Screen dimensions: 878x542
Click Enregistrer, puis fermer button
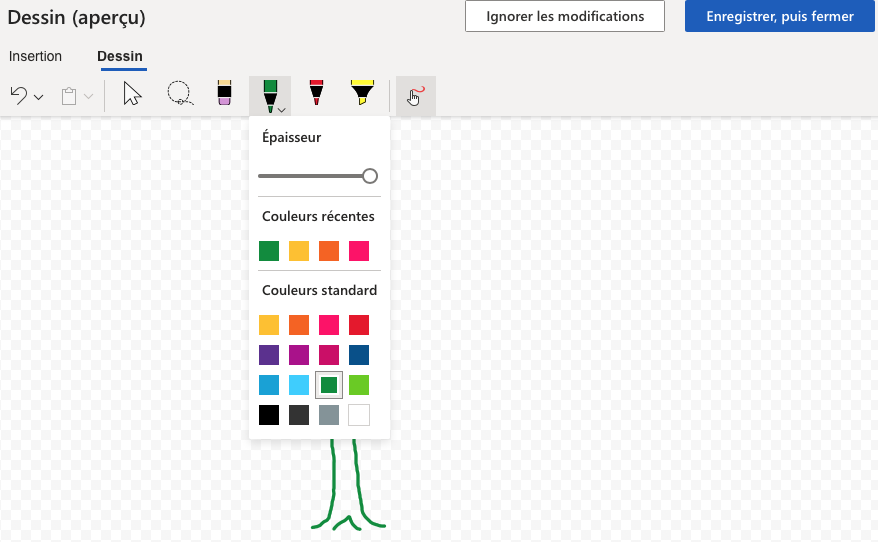coord(779,16)
